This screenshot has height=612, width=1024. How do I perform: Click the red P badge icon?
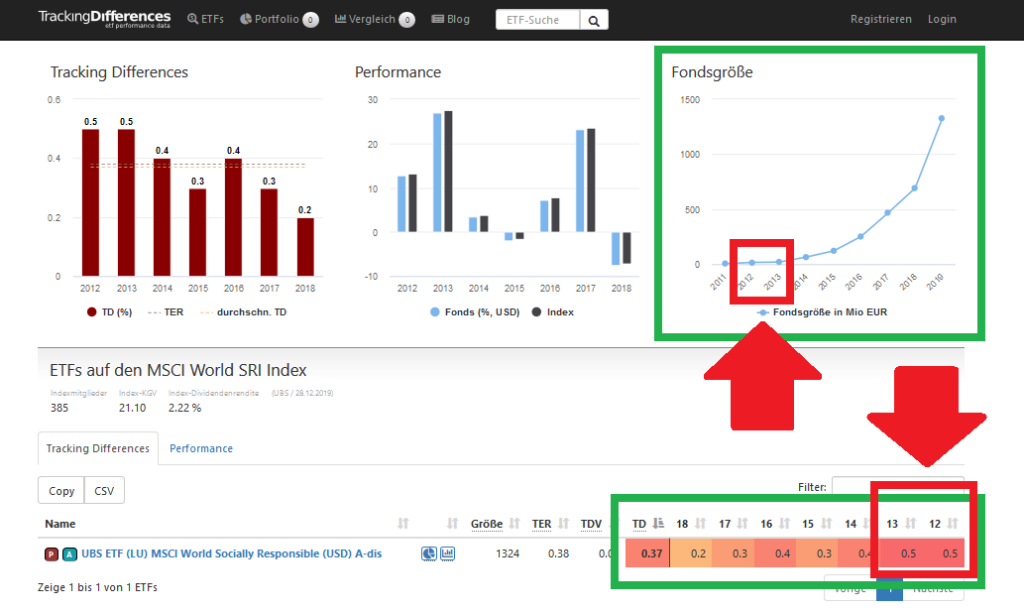point(51,554)
